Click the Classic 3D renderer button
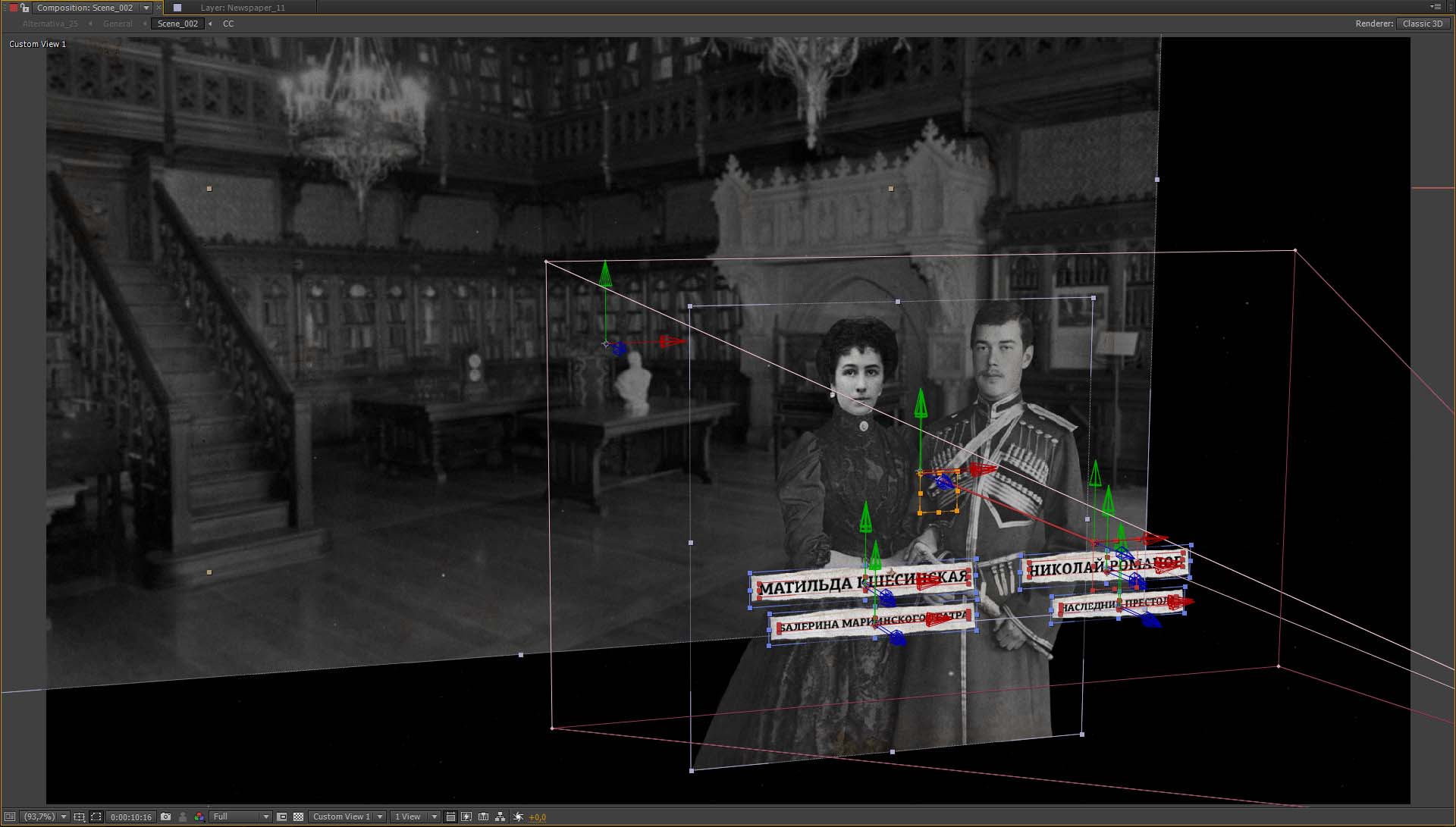1456x827 pixels. coord(1422,23)
